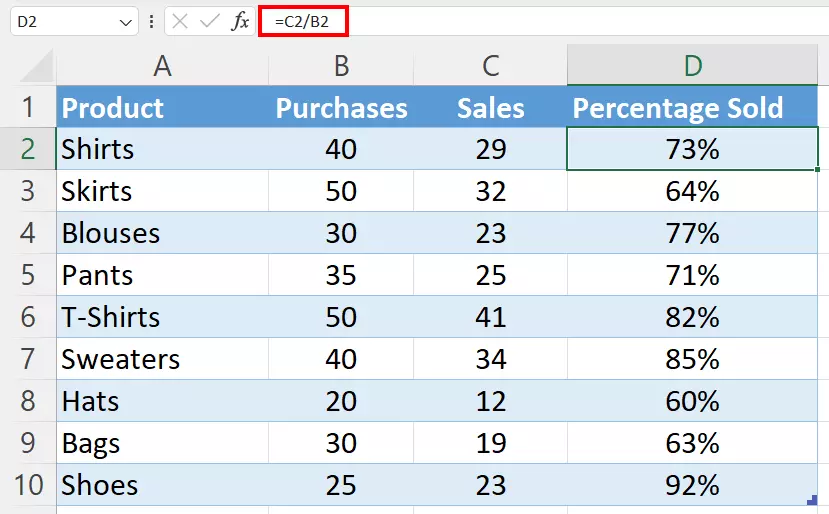Click the Sweaters sales value 34
Viewport: 829px width, 514px height.
490,359
